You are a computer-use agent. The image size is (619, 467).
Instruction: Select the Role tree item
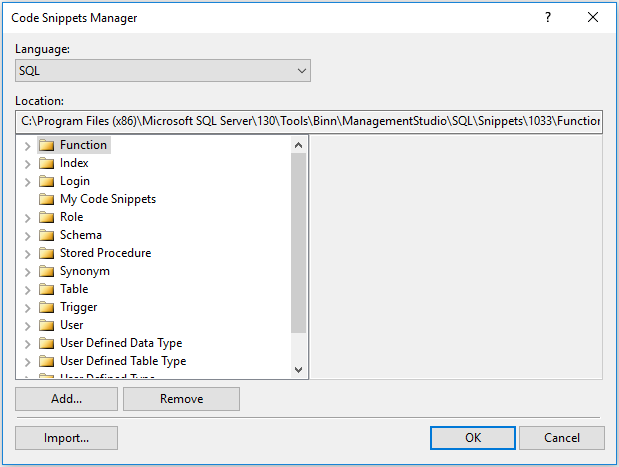point(71,217)
